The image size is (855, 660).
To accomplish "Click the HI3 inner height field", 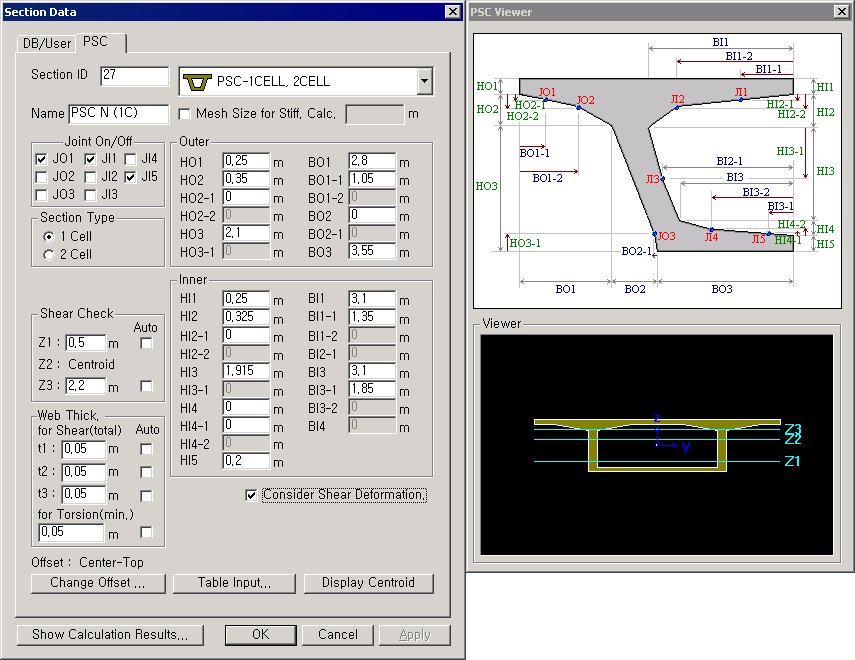I will (x=246, y=371).
